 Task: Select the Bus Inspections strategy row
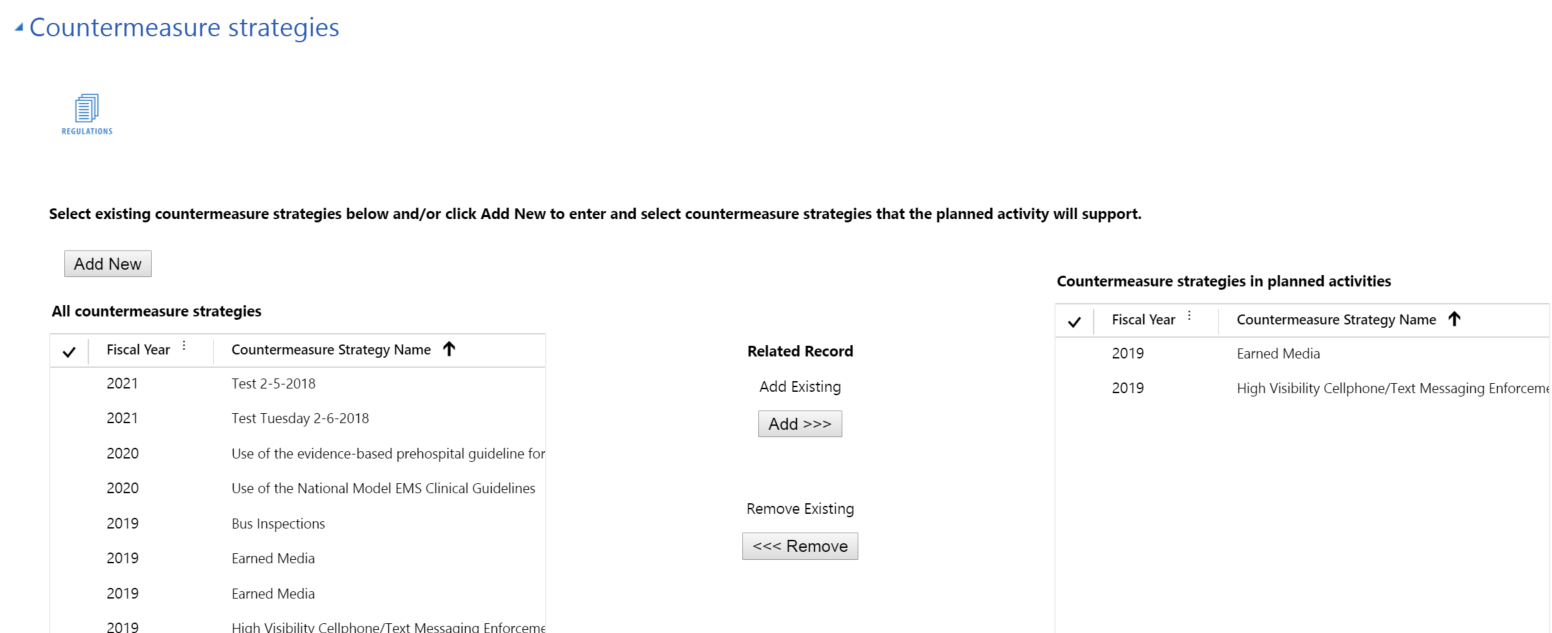point(278,524)
